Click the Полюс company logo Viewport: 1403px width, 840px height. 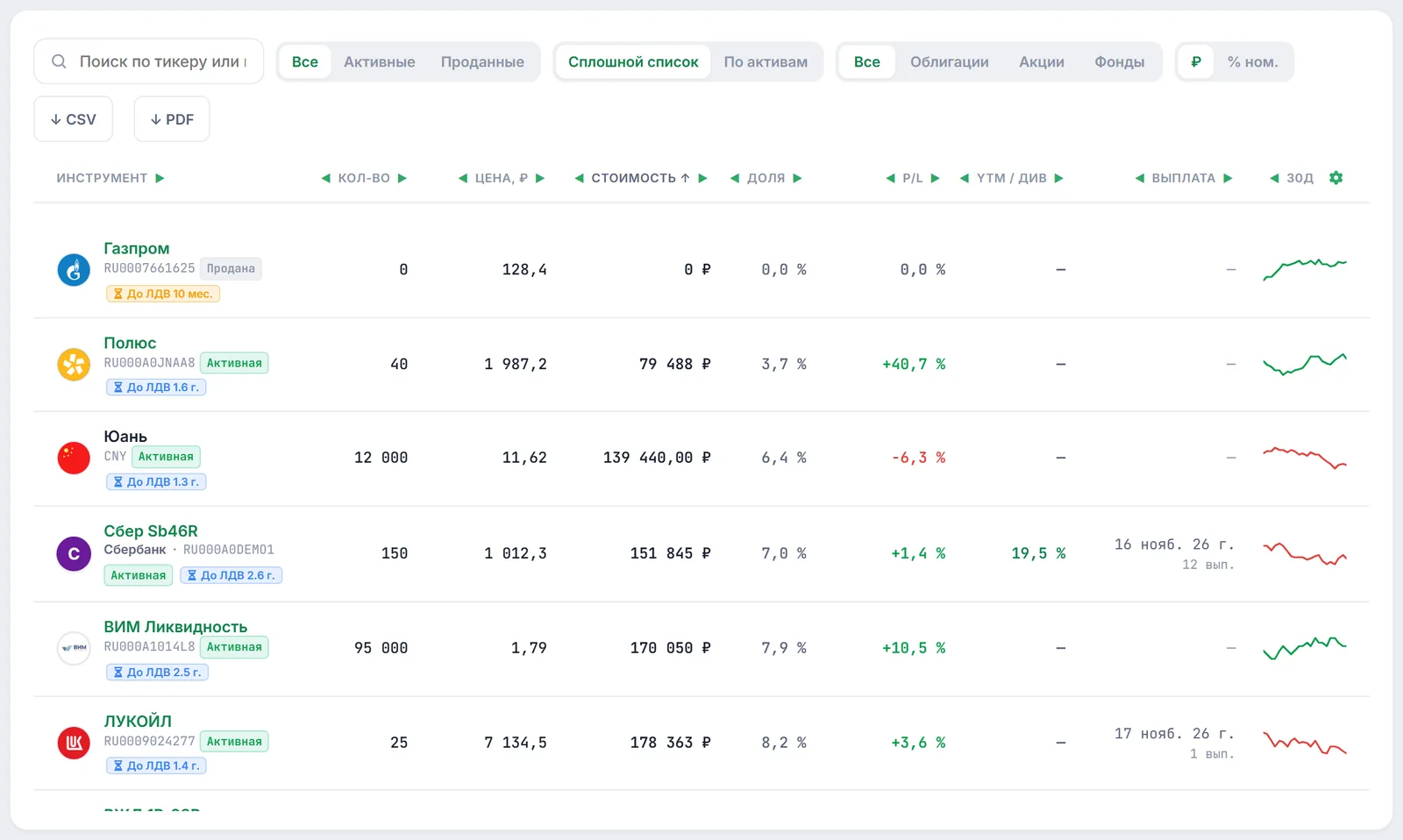[x=74, y=364]
